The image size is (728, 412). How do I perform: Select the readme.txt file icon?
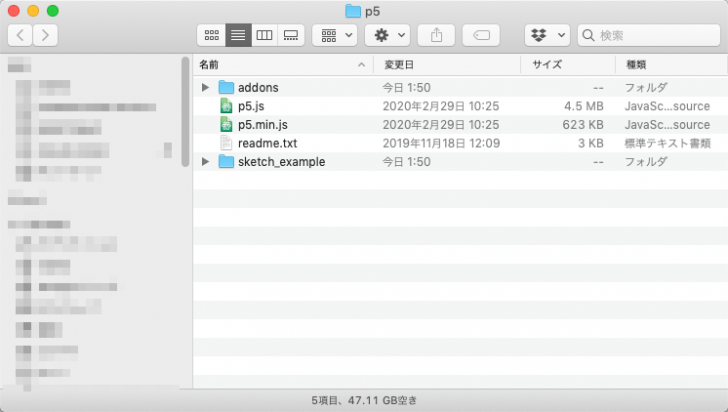226,143
